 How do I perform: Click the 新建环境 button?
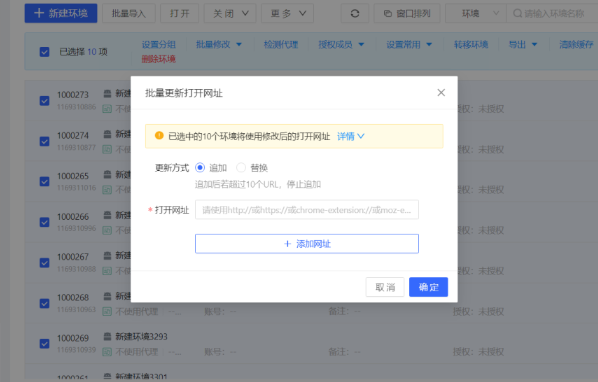[x=61, y=13]
